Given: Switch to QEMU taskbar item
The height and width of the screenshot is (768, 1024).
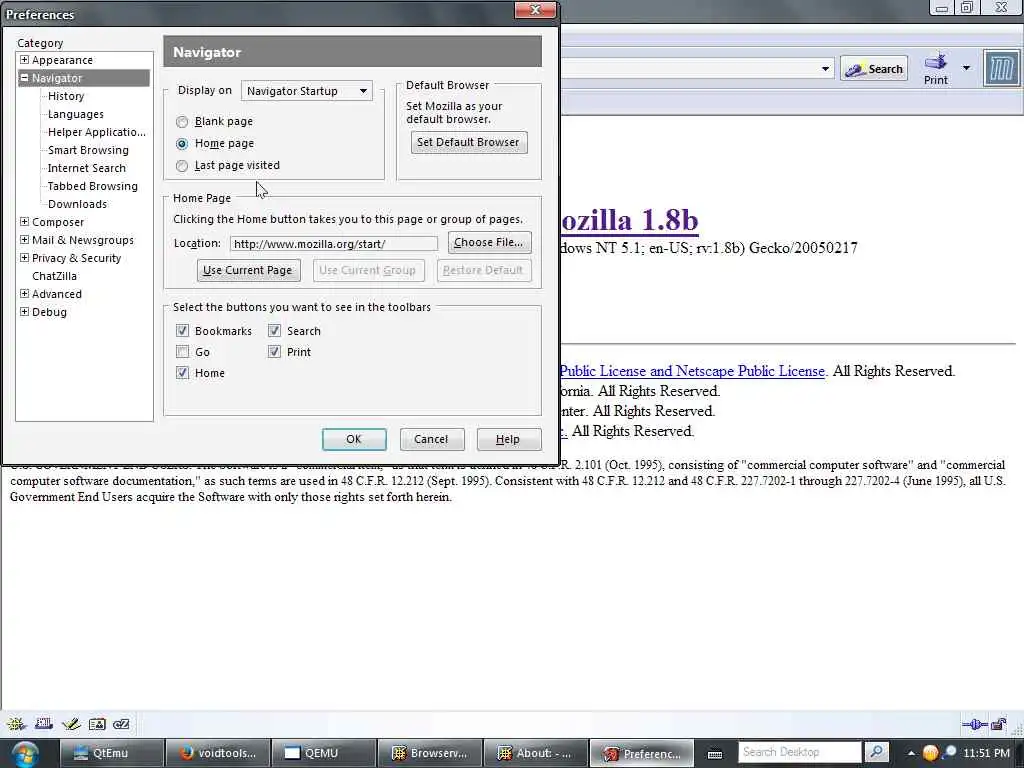Looking at the screenshot, I should 323,753.
